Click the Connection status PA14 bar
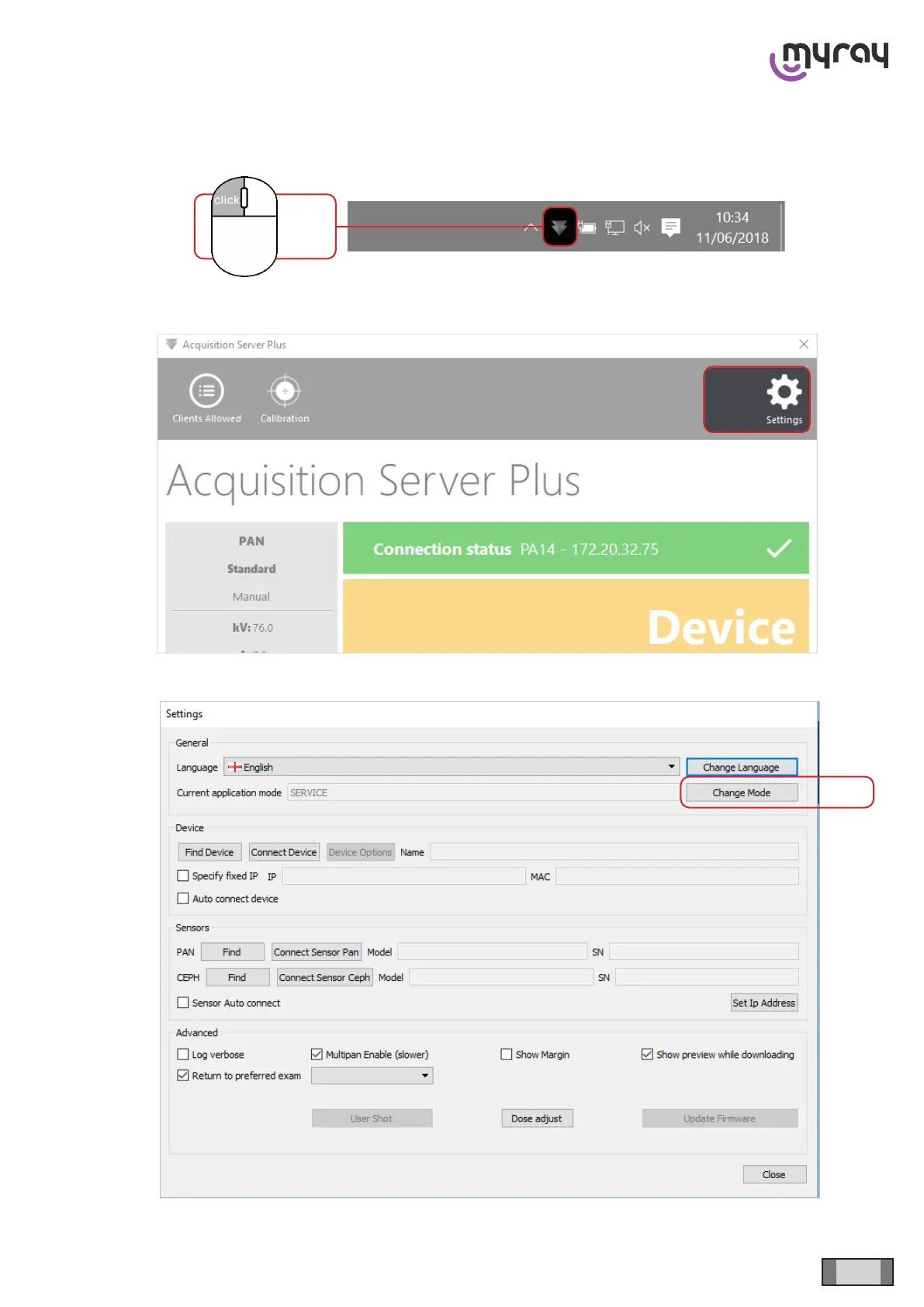This screenshot has width=924, height=1307. pyautogui.click(x=576, y=548)
